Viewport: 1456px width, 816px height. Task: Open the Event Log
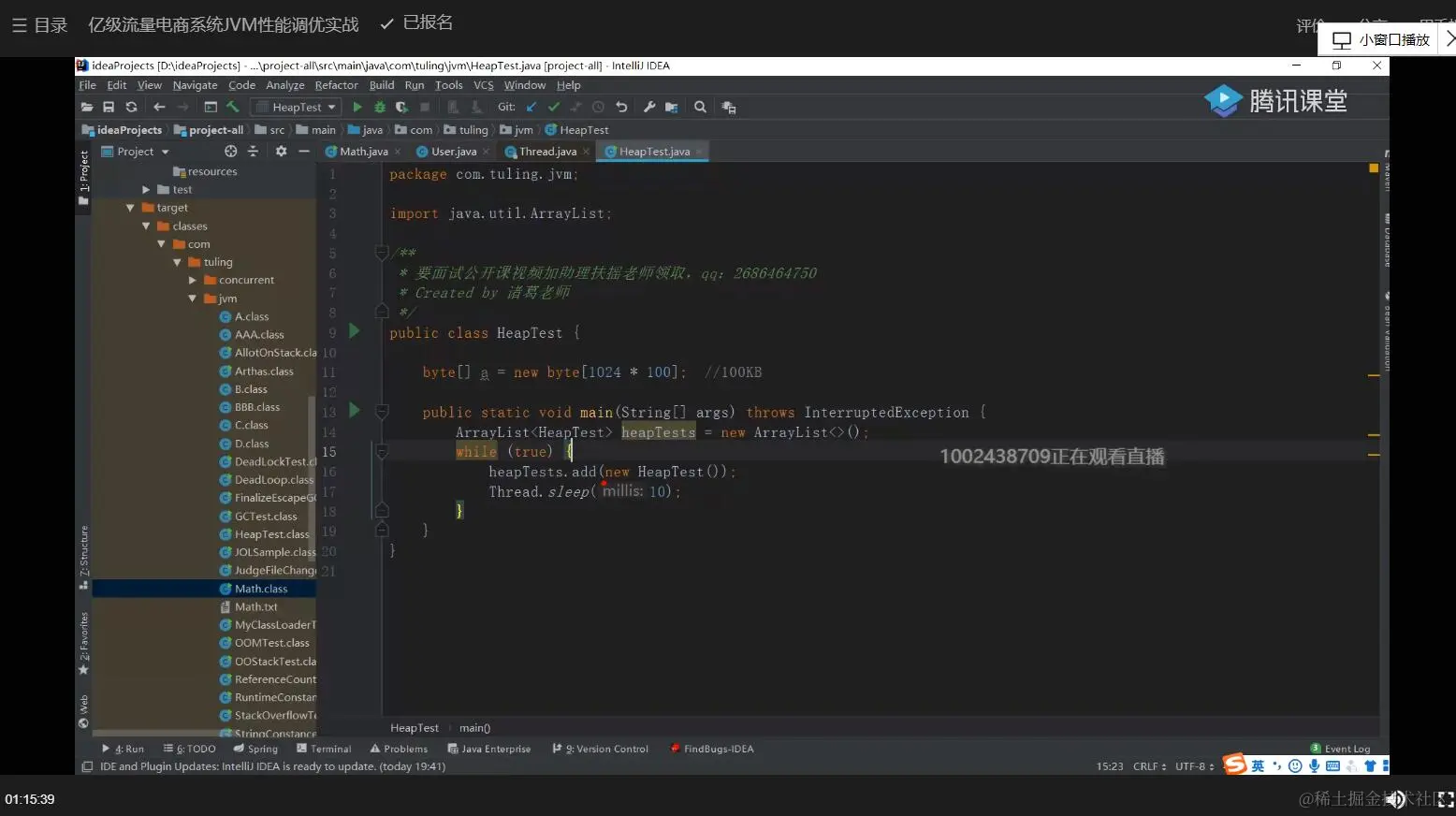1340,749
